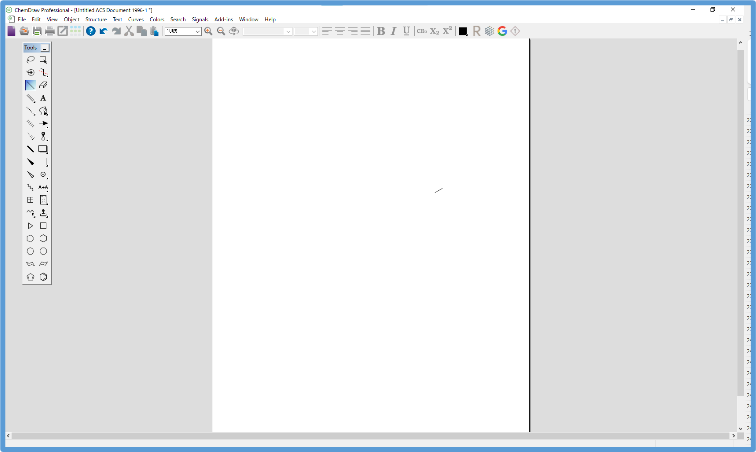Click the Print icon in the toolbar
Image resolution: width=756 pixels, height=452 pixels.
[x=49, y=31]
